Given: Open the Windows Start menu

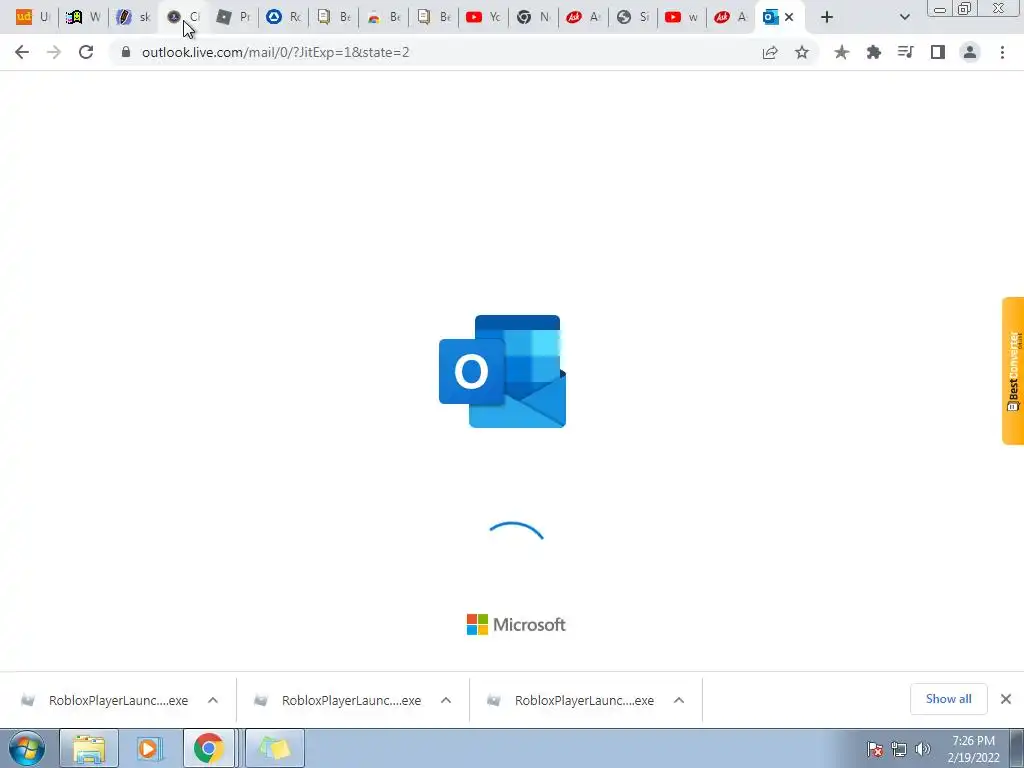Looking at the screenshot, I should (27, 748).
